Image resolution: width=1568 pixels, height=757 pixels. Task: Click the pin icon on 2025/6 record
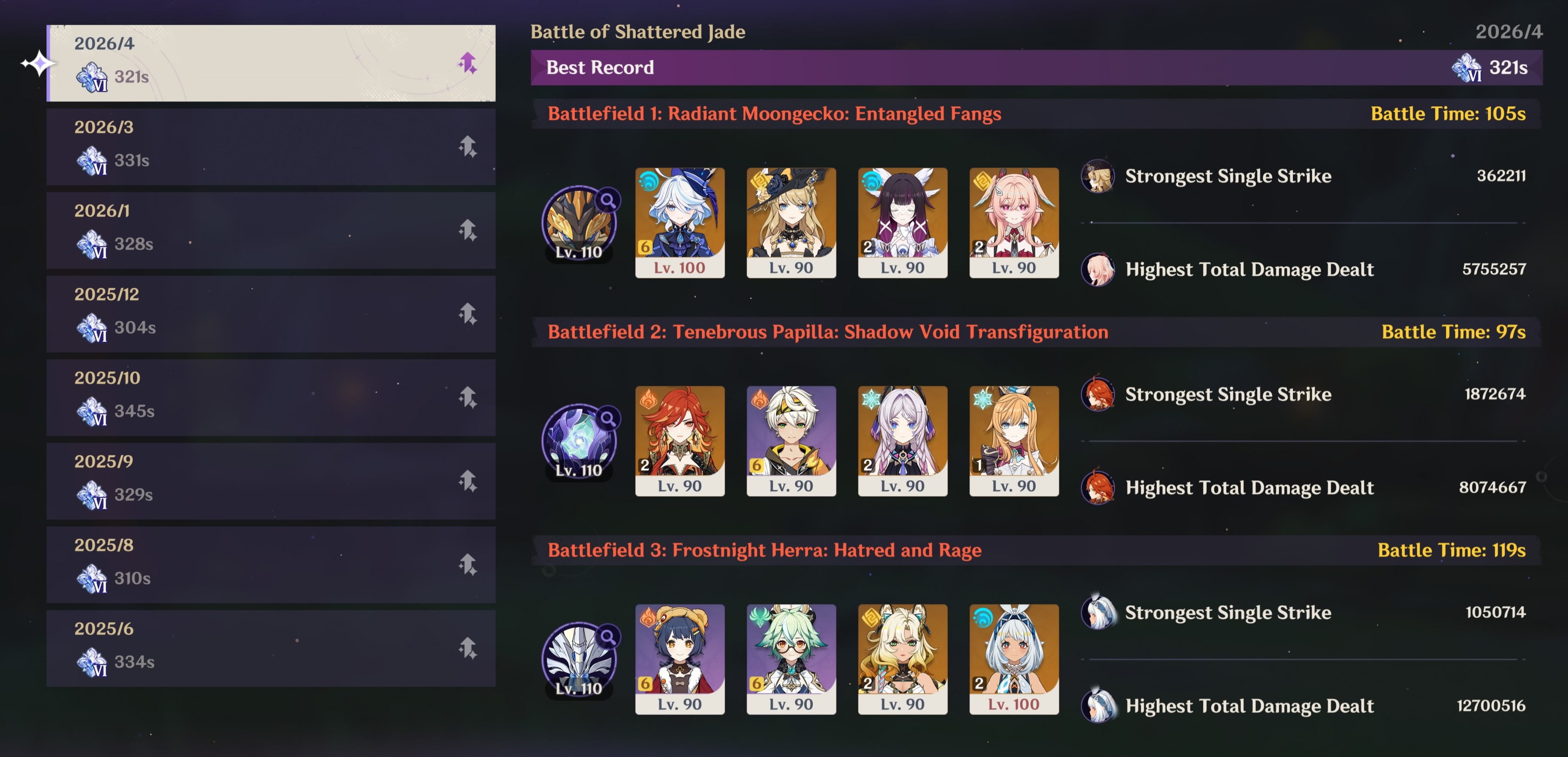(467, 649)
